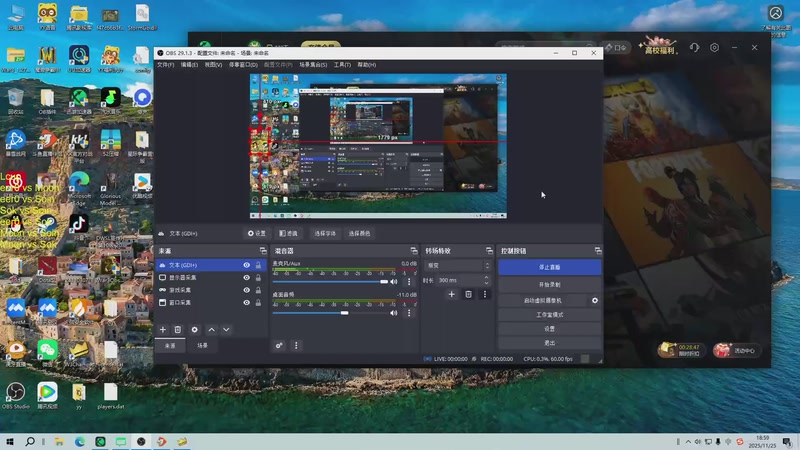The width and height of the screenshot is (800, 450).
Task: Open the three-dot menu for 桌面音频
Action: (409, 313)
